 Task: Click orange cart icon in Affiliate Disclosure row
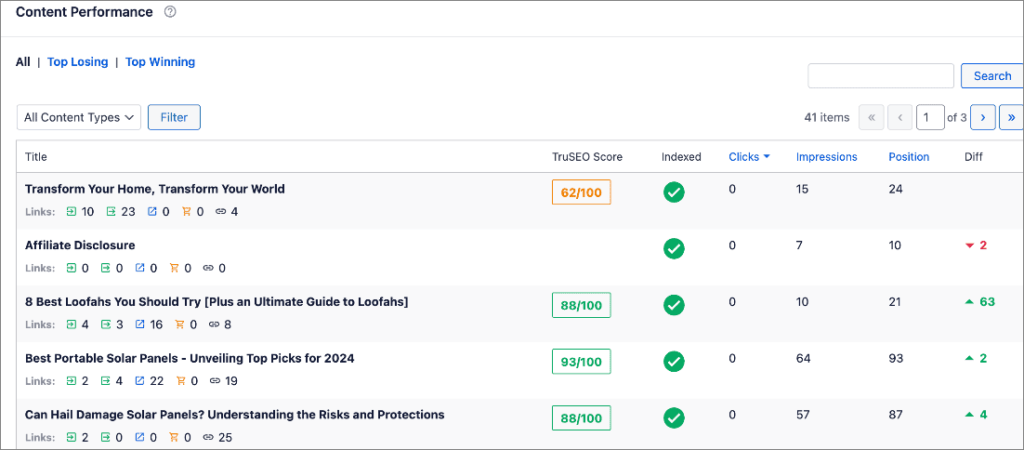174,268
